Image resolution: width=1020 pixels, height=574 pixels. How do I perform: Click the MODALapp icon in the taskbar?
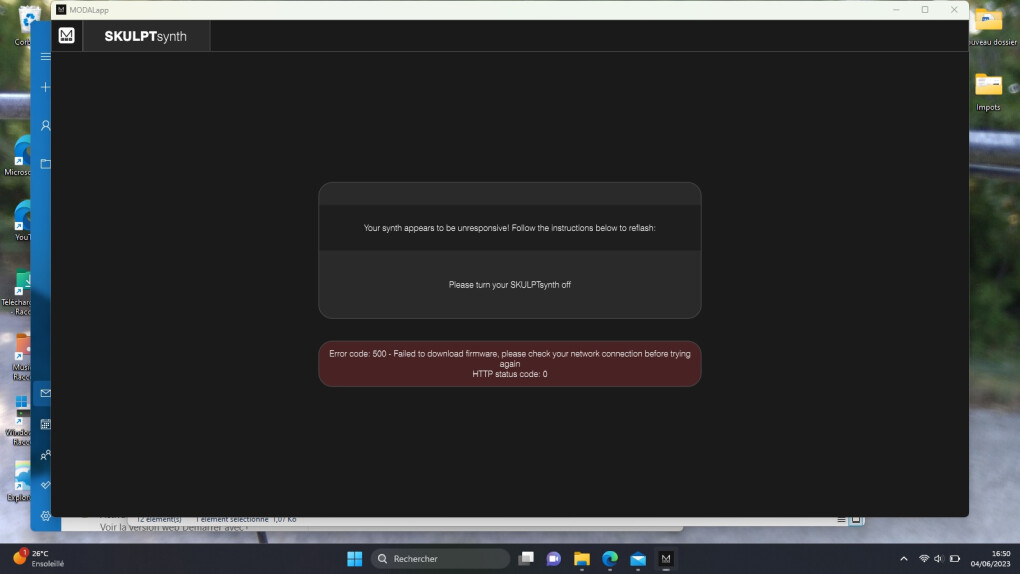[x=666, y=558]
